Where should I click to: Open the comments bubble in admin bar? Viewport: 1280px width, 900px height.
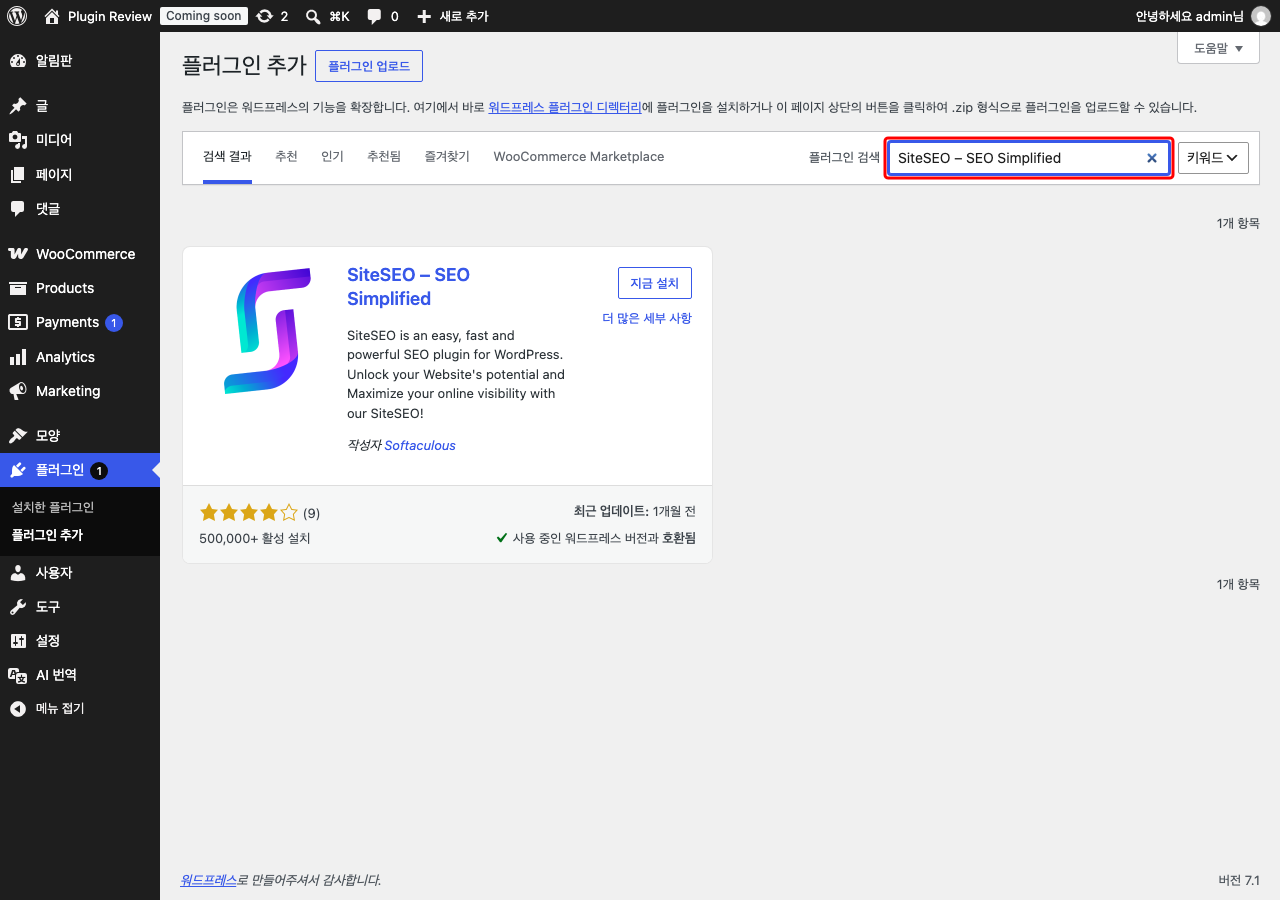pos(374,16)
